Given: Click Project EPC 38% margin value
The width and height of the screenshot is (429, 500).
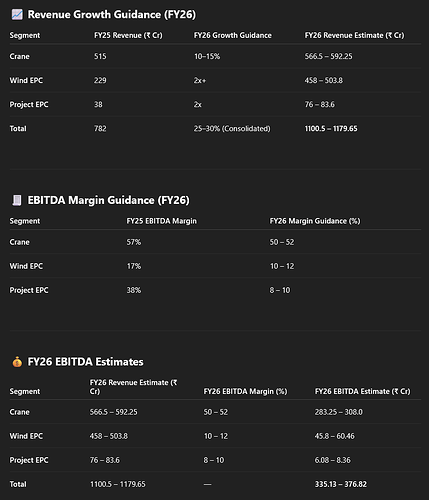Looking at the screenshot, I should pyautogui.click(x=134, y=290).
